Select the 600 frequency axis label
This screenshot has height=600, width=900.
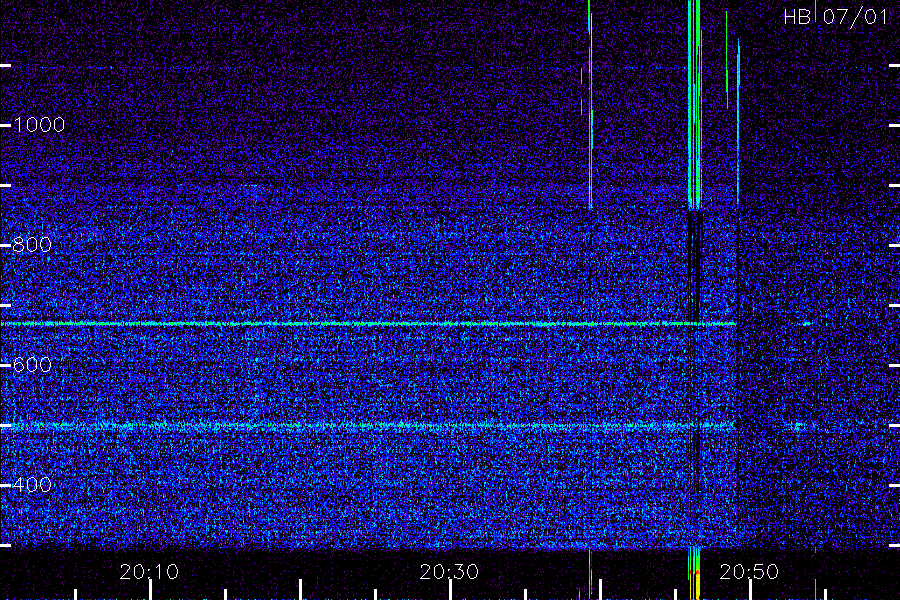tap(32, 365)
